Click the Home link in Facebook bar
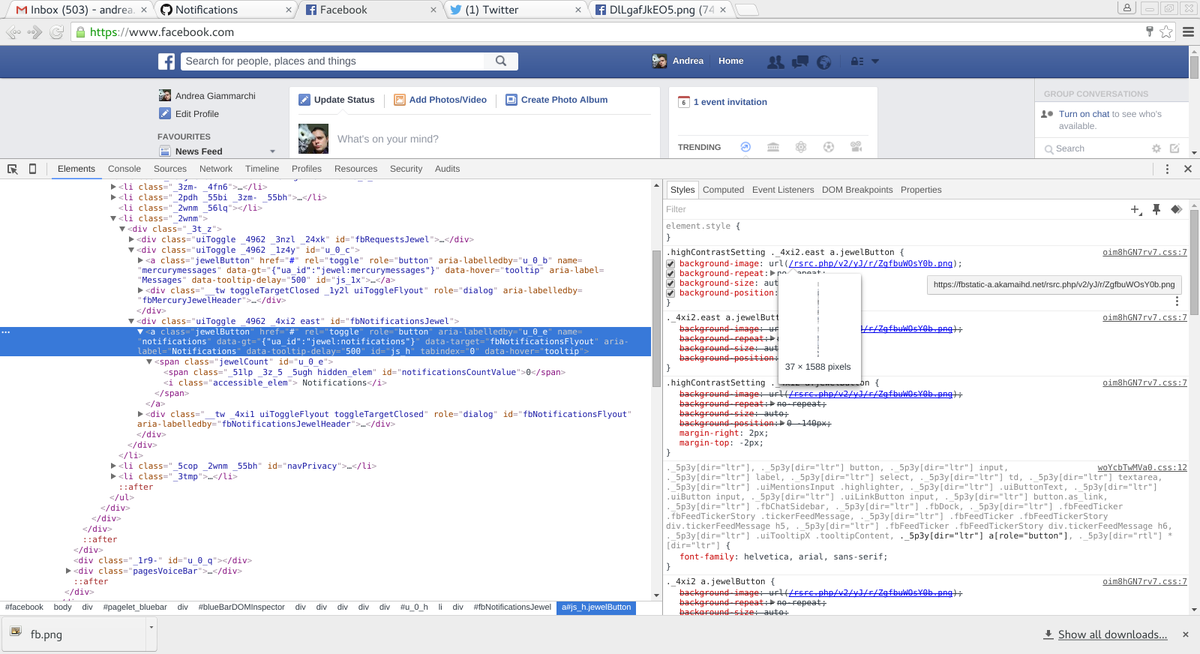This screenshot has height=654, width=1200. [x=731, y=61]
